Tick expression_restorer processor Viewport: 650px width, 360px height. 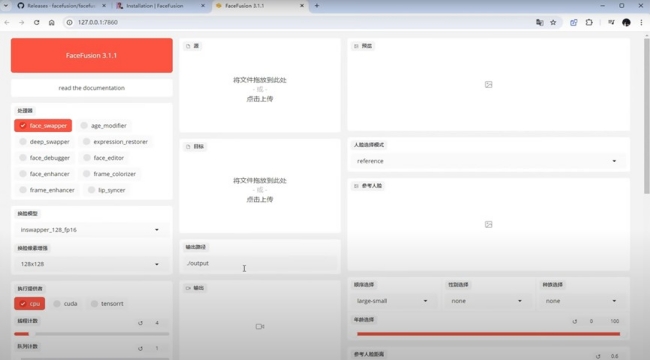[x=116, y=141]
